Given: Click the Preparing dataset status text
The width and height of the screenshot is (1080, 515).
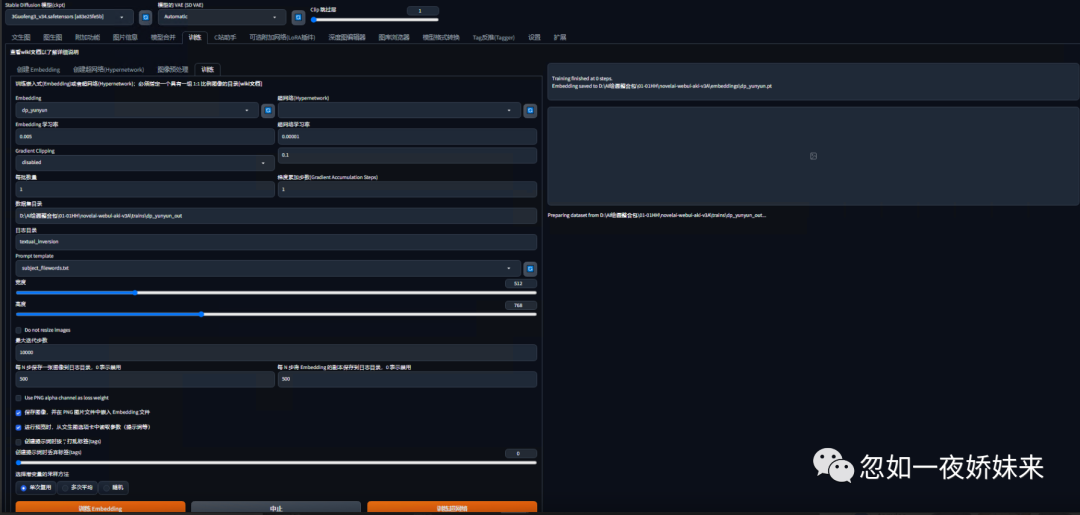Looking at the screenshot, I should [x=656, y=215].
